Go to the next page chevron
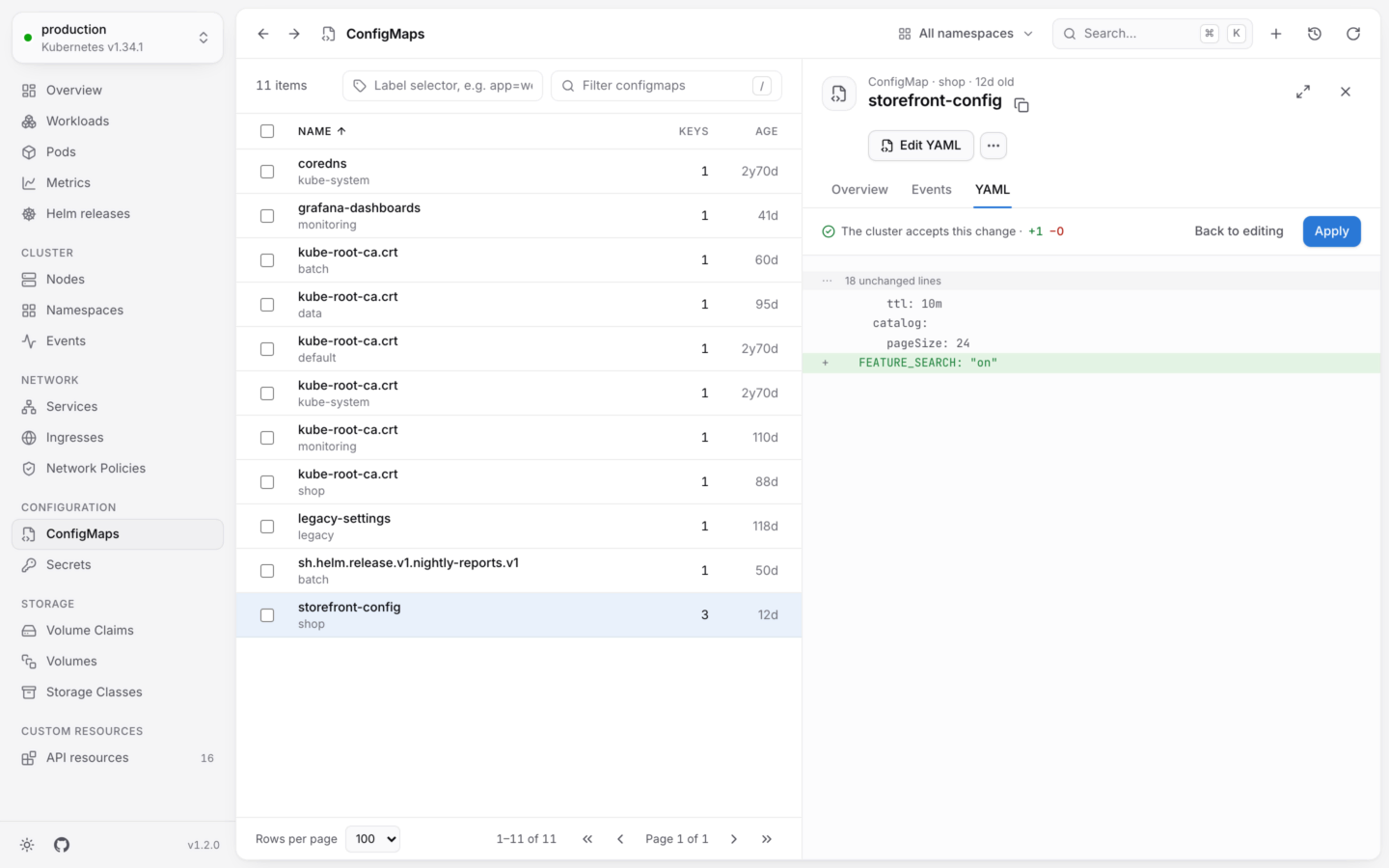 point(734,839)
